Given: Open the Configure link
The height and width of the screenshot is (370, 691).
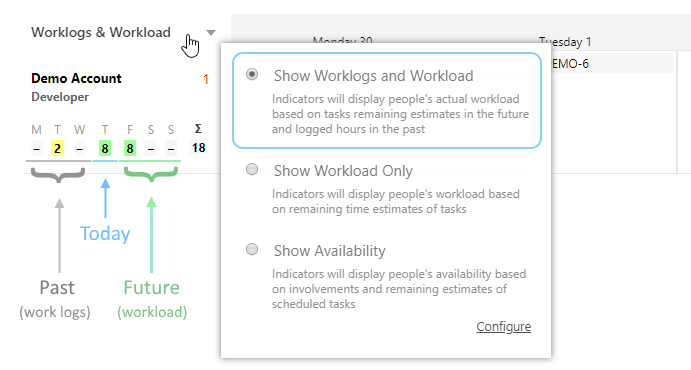Looking at the screenshot, I should pyautogui.click(x=504, y=327).
